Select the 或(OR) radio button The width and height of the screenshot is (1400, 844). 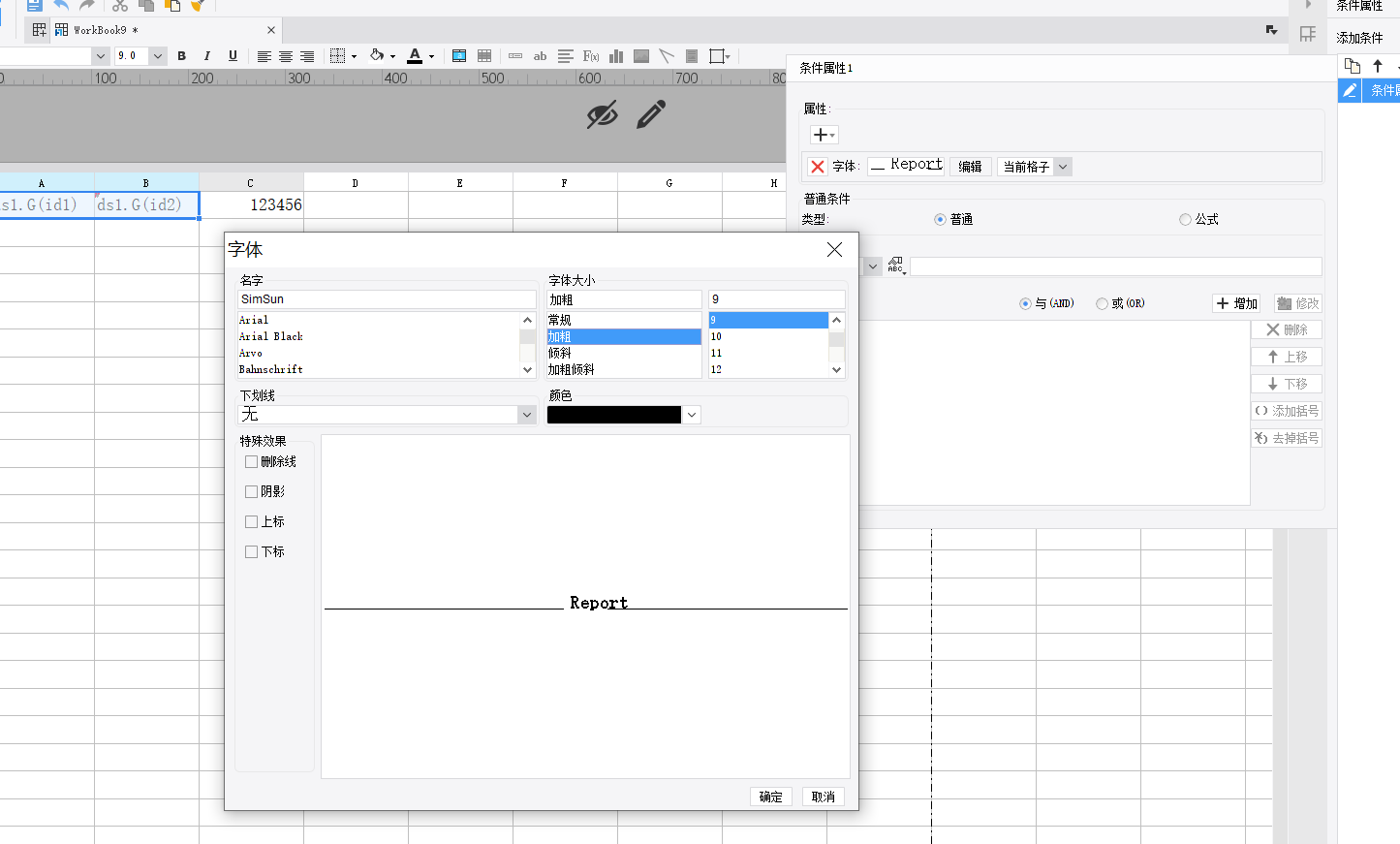(x=1102, y=304)
